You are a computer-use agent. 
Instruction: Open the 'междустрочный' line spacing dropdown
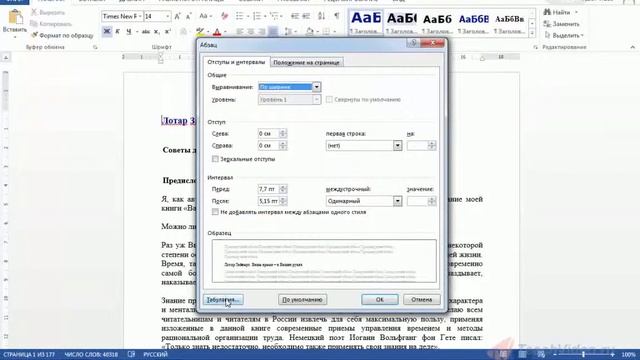[397, 201]
